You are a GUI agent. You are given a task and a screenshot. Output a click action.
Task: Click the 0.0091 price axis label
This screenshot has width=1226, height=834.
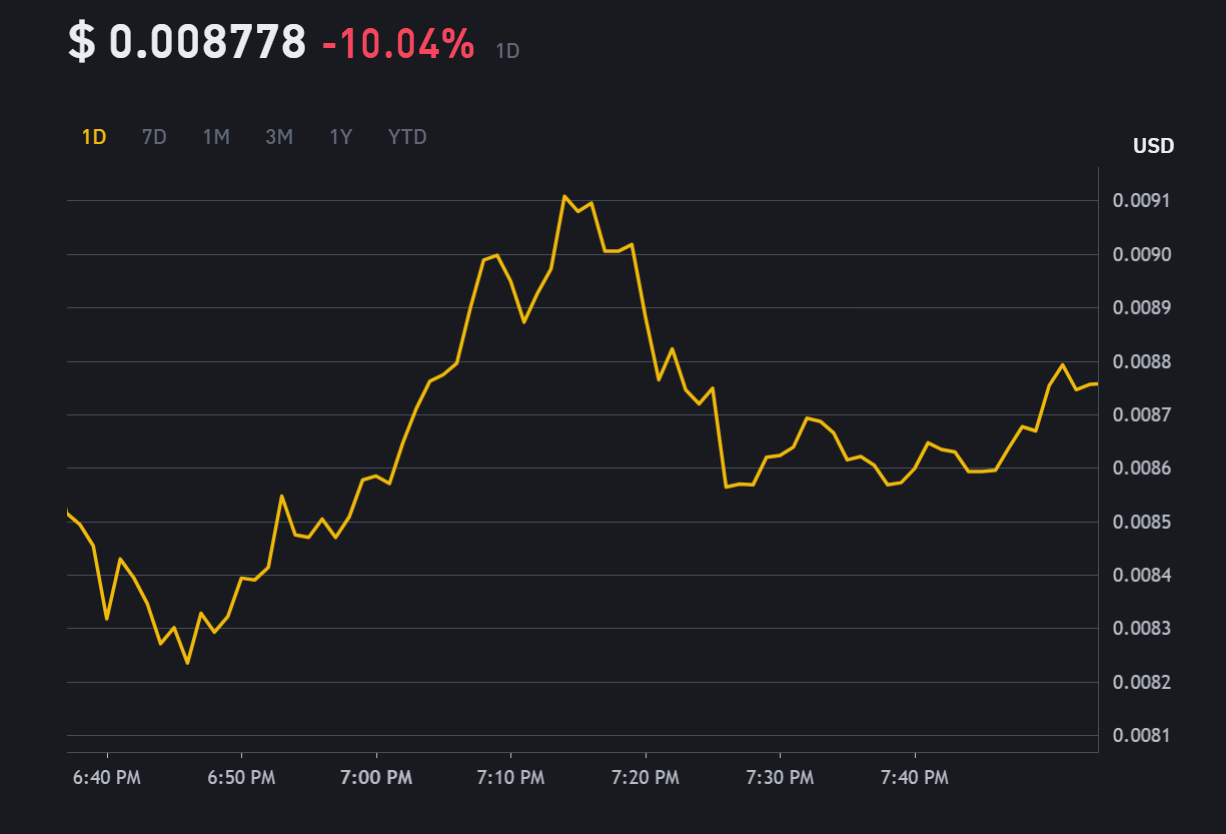click(1141, 201)
